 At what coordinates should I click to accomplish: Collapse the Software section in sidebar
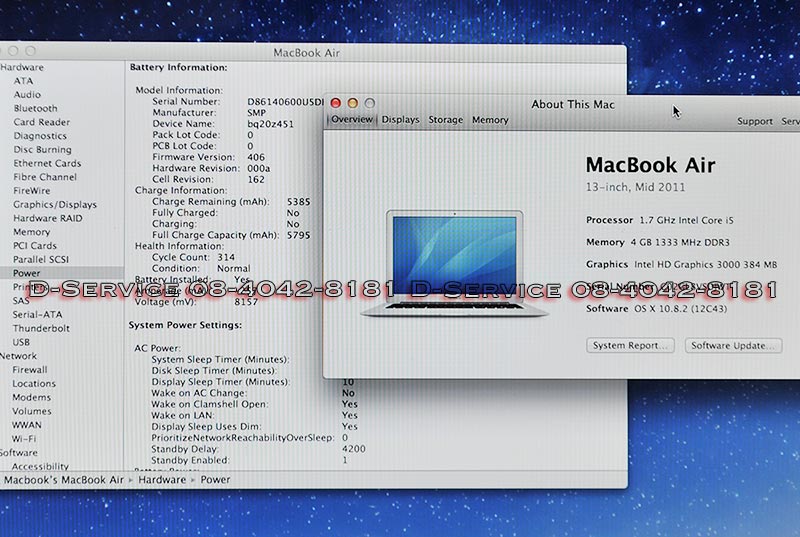coord(19,452)
